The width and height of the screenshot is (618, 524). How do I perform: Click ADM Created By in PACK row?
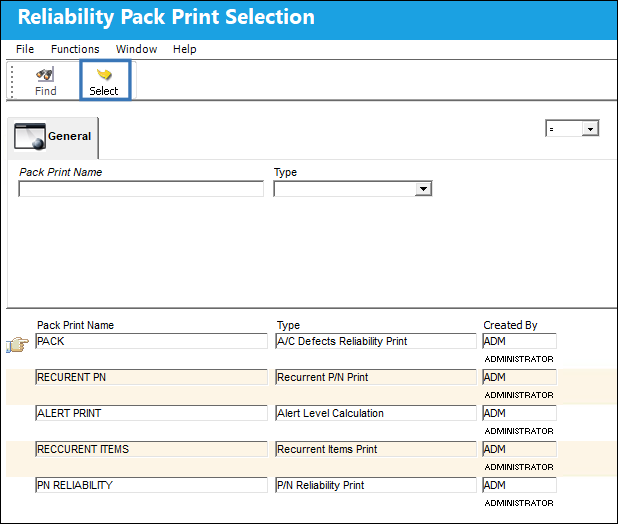point(519,341)
